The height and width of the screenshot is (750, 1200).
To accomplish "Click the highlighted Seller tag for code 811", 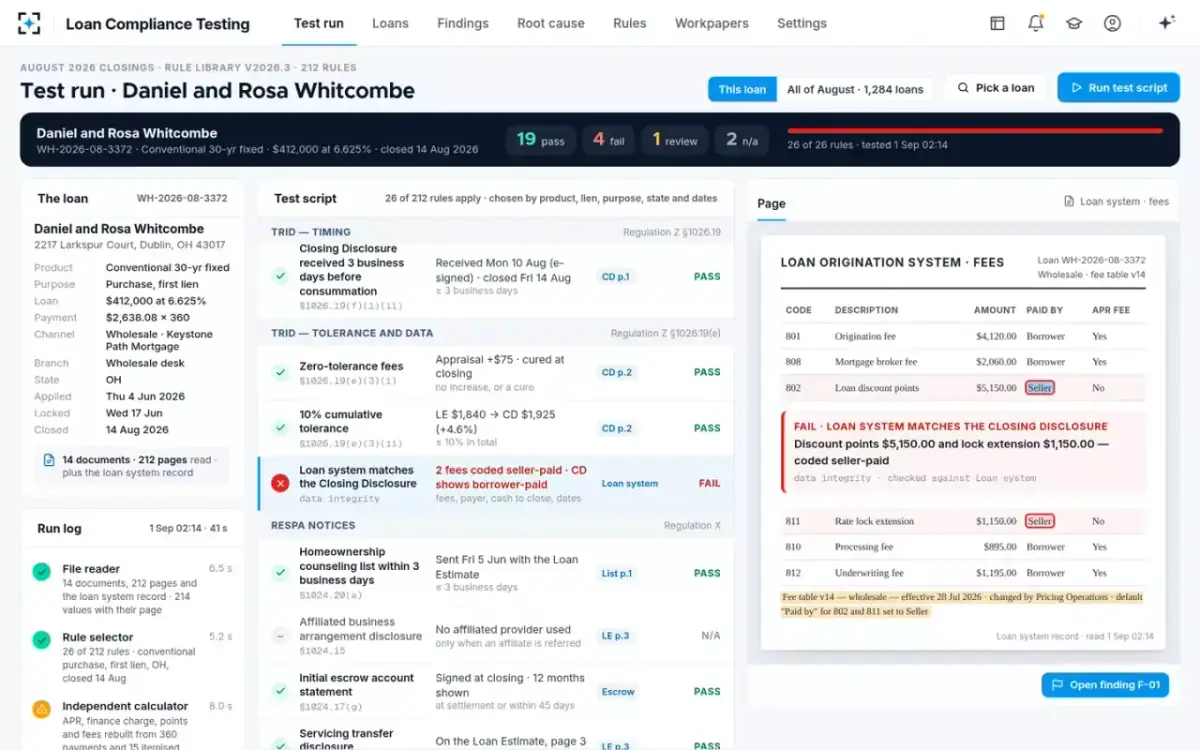I will click(1040, 521).
